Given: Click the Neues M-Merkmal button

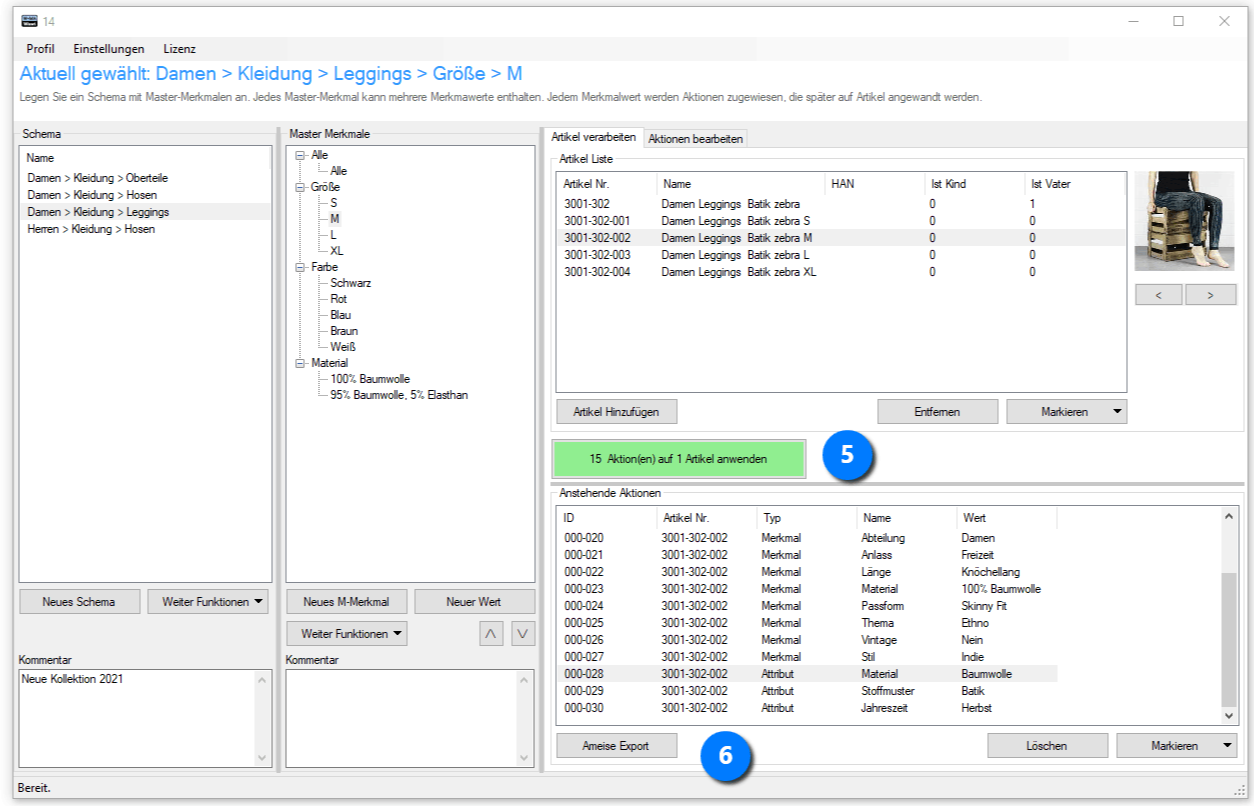Looking at the screenshot, I should pyautogui.click(x=346, y=602).
